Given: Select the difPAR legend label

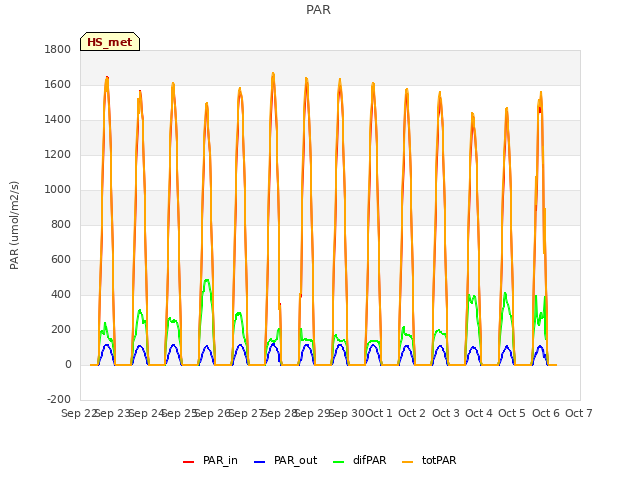Looking at the screenshot, I should point(370,460).
